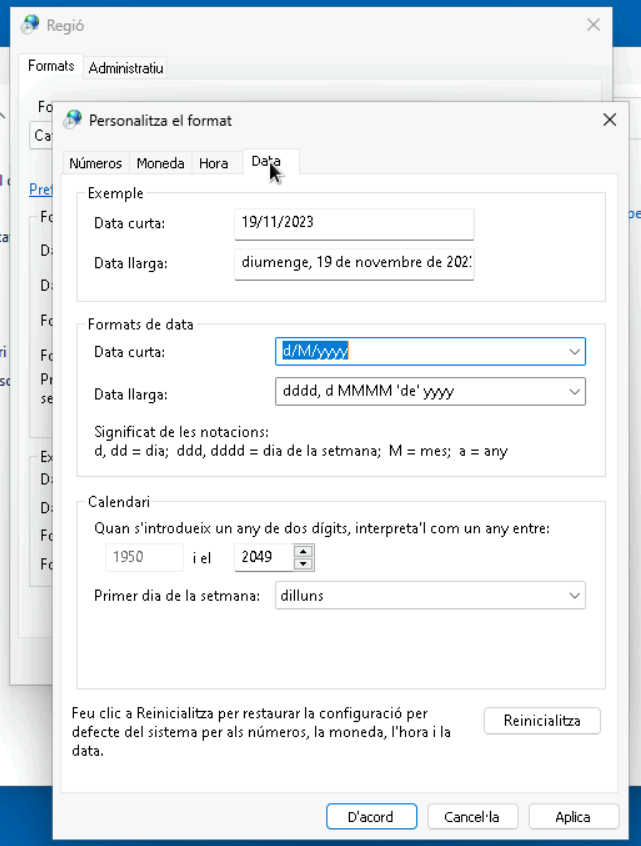Click the globe icon in Regió title bar
Image resolution: width=641 pixels, height=846 pixels.
(30, 25)
